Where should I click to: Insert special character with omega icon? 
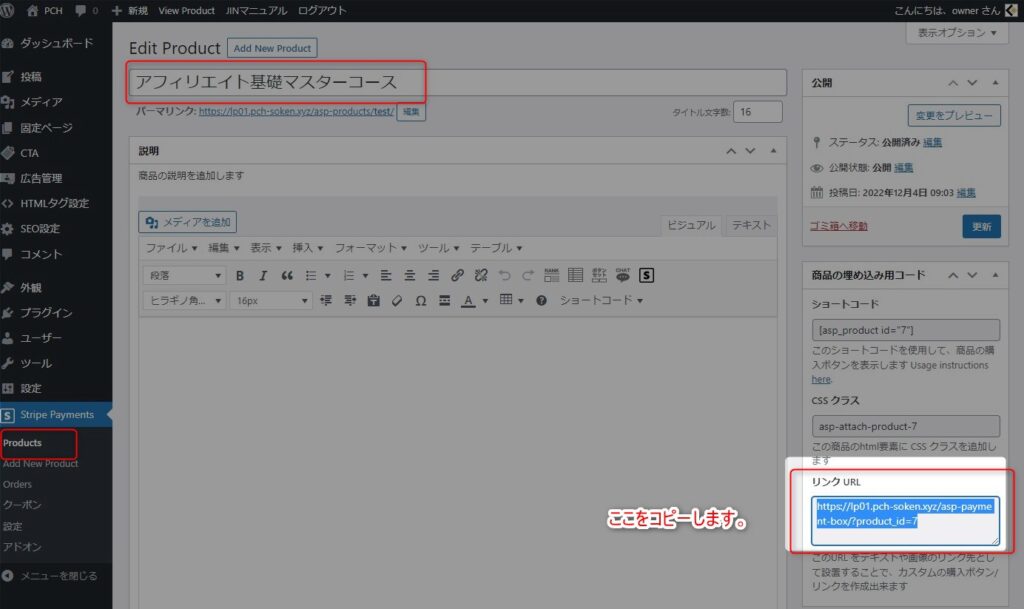(x=421, y=300)
